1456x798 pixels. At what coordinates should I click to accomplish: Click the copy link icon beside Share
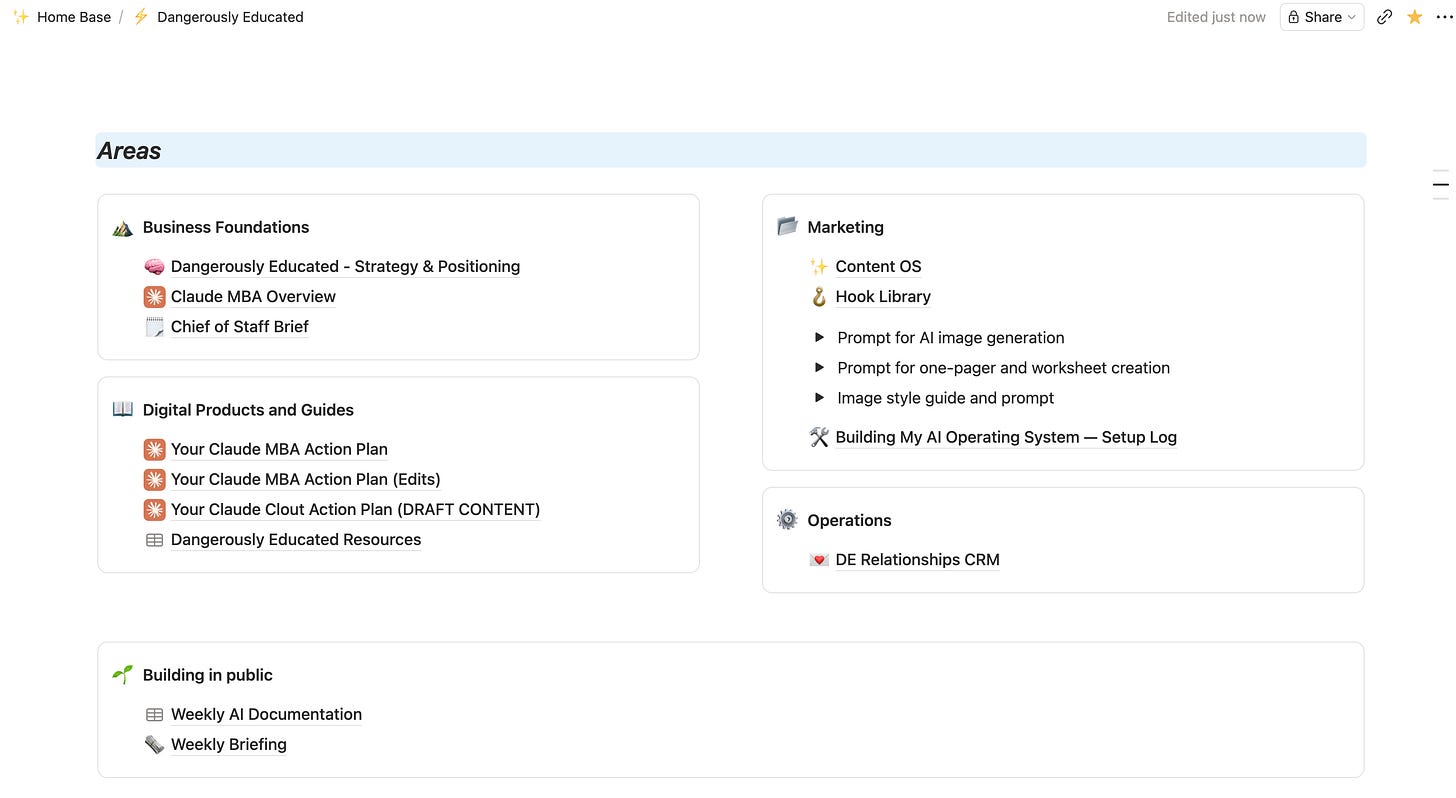click(x=1384, y=17)
